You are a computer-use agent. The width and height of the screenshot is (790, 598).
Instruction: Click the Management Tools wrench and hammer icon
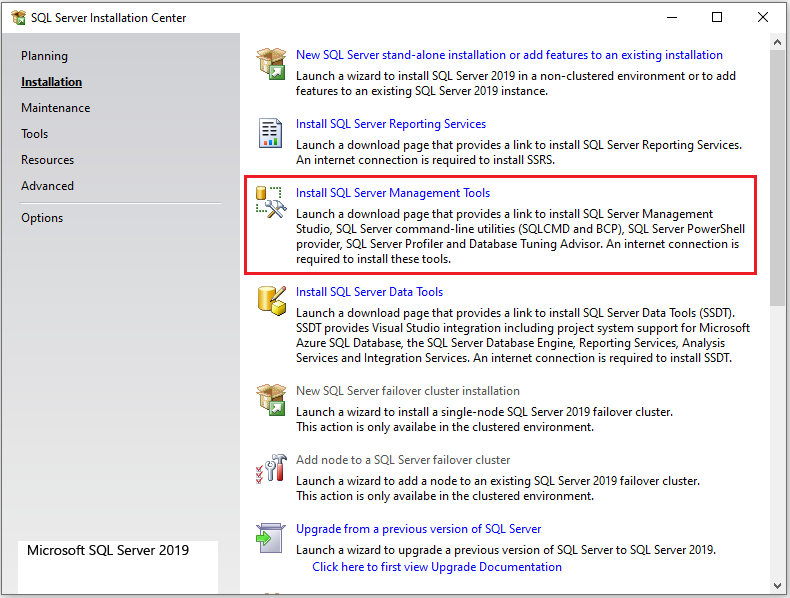[x=271, y=201]
